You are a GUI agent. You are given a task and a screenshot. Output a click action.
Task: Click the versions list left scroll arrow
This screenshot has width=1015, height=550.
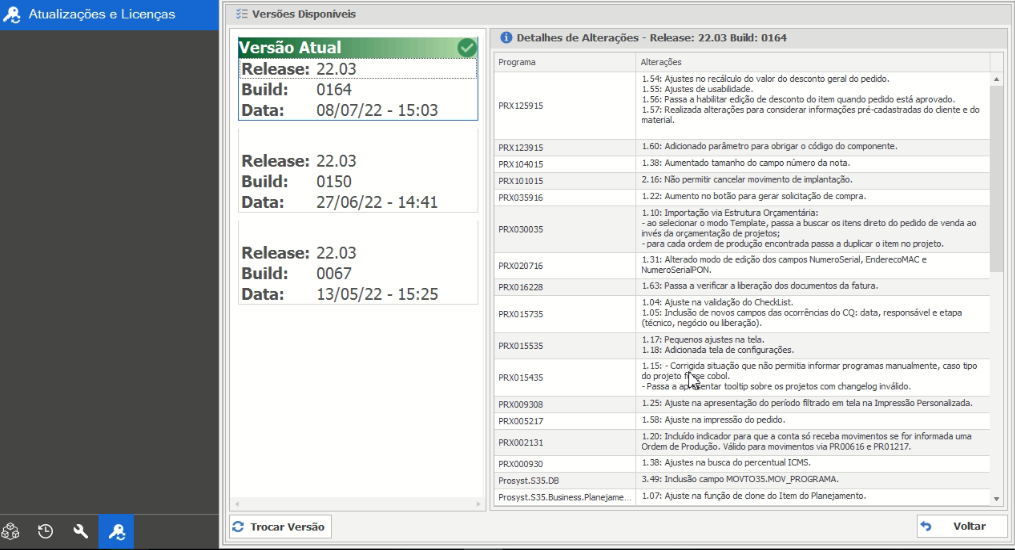(x=237, y=503)
